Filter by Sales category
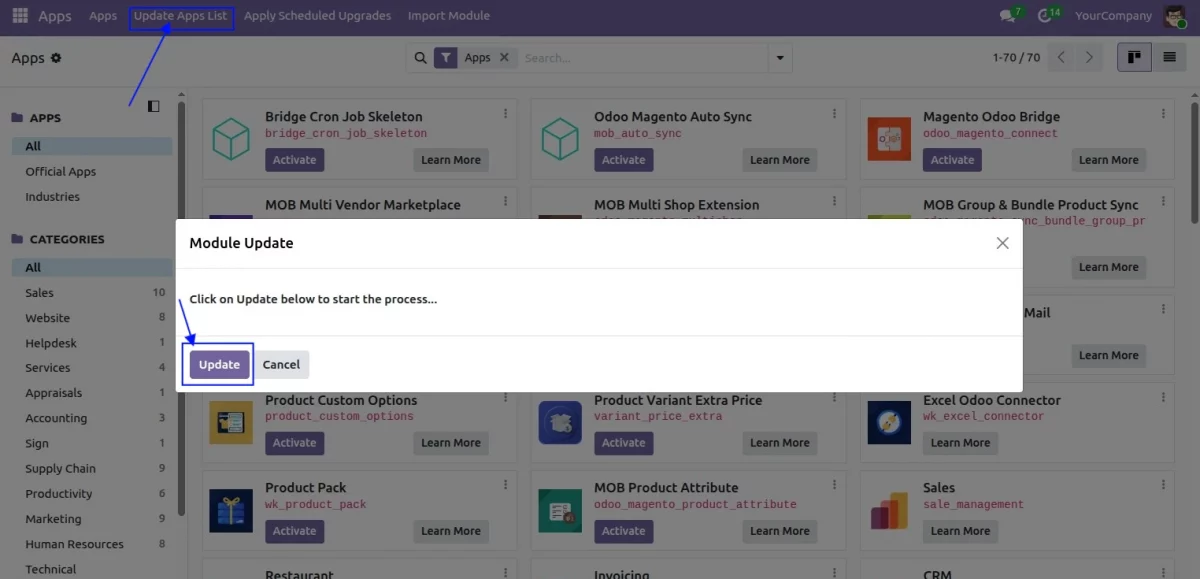 pyautogui.click(x=92, y=293)
